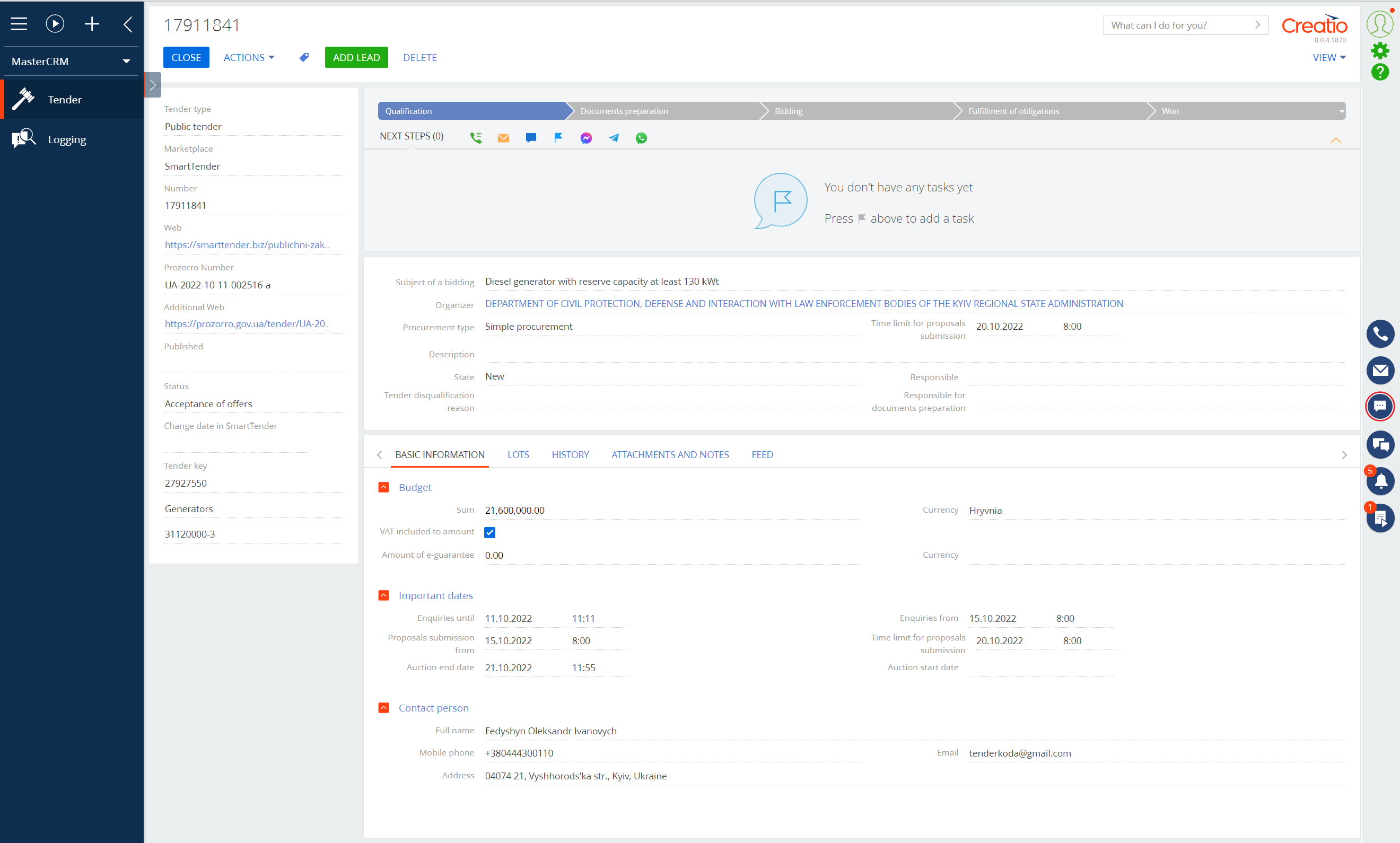Open the View dropdown menu
The image size is (1400, 843).
click(1328, 57)
